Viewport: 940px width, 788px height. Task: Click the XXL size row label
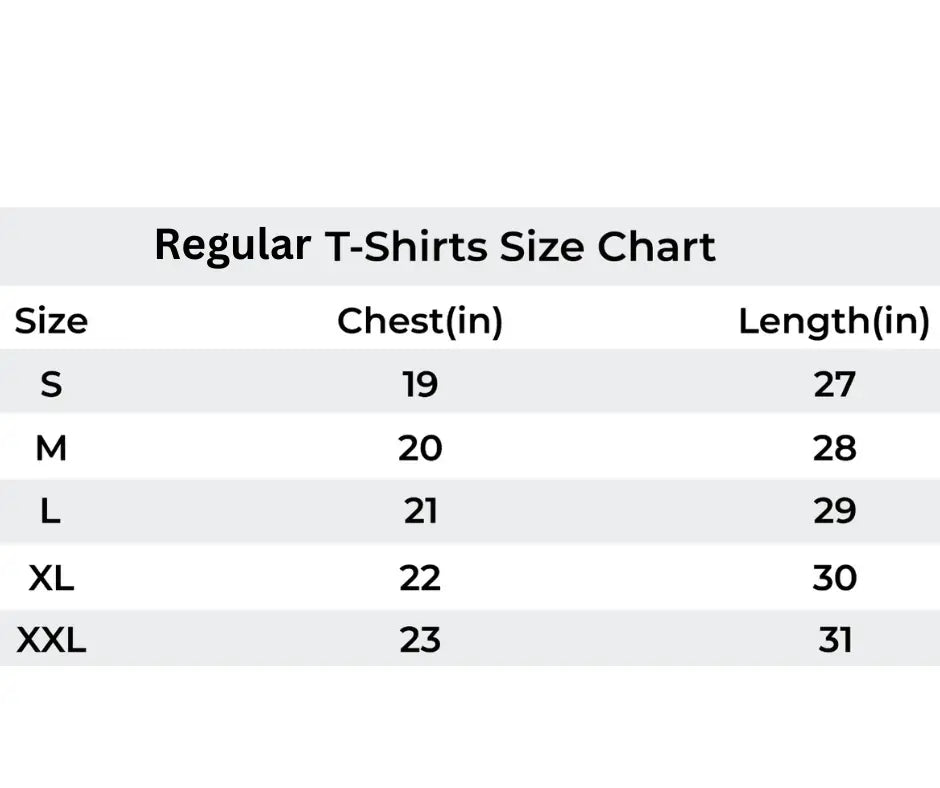51,640
